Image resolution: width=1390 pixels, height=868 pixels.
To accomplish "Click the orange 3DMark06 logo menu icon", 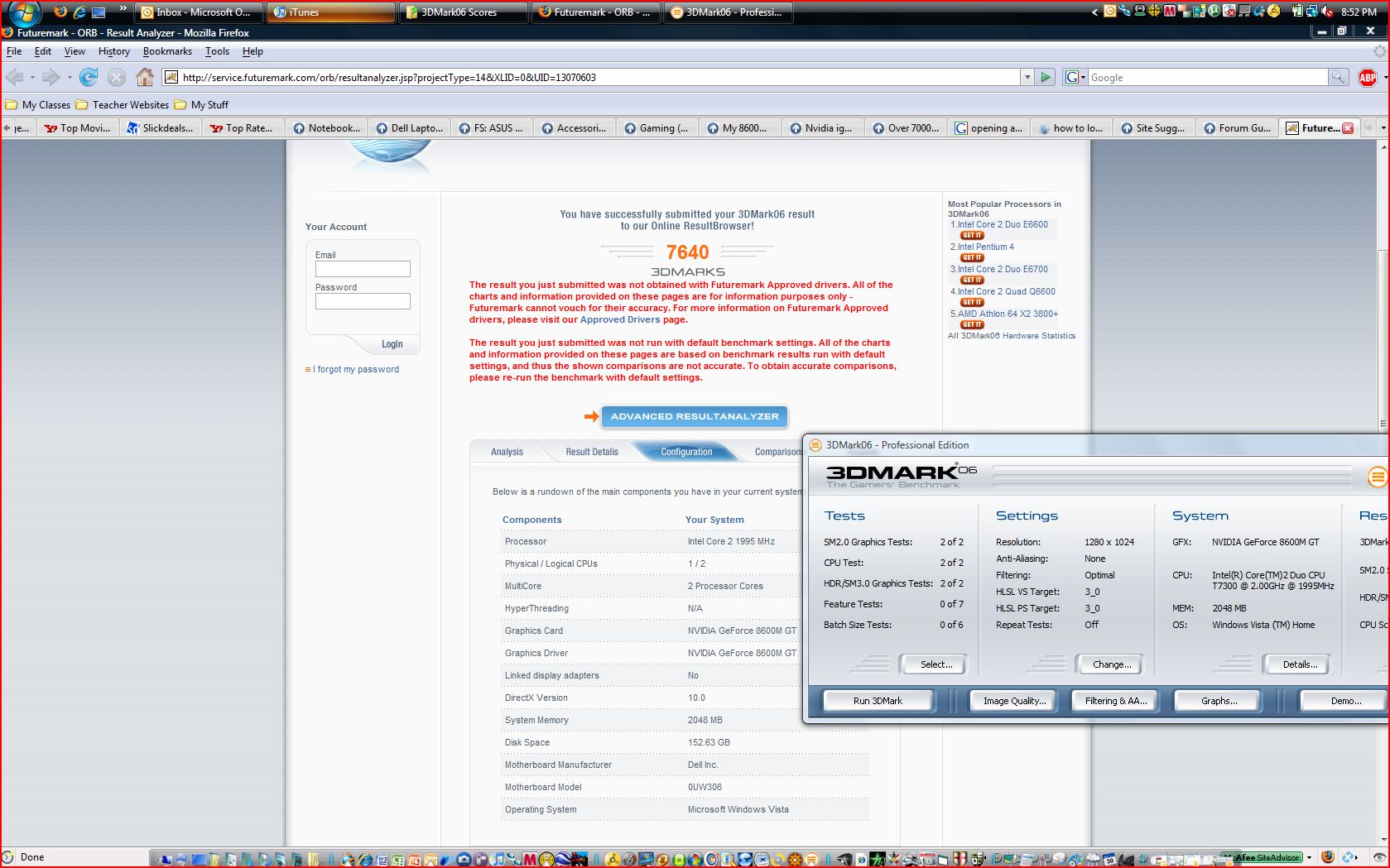I will click(x=1378, y=476).
